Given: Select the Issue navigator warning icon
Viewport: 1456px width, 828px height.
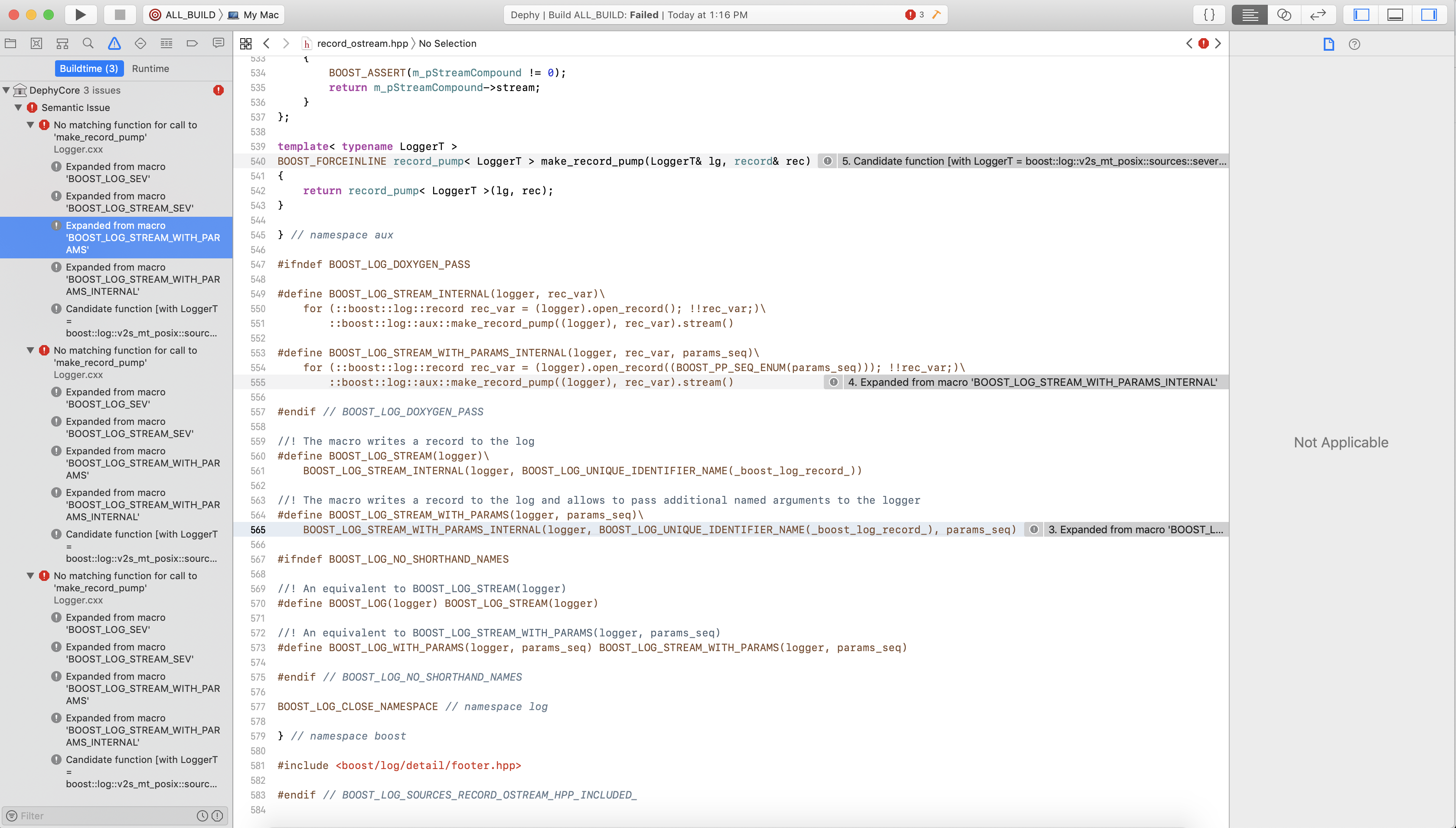Looking at the screenshot, I should tap(114, 43).
